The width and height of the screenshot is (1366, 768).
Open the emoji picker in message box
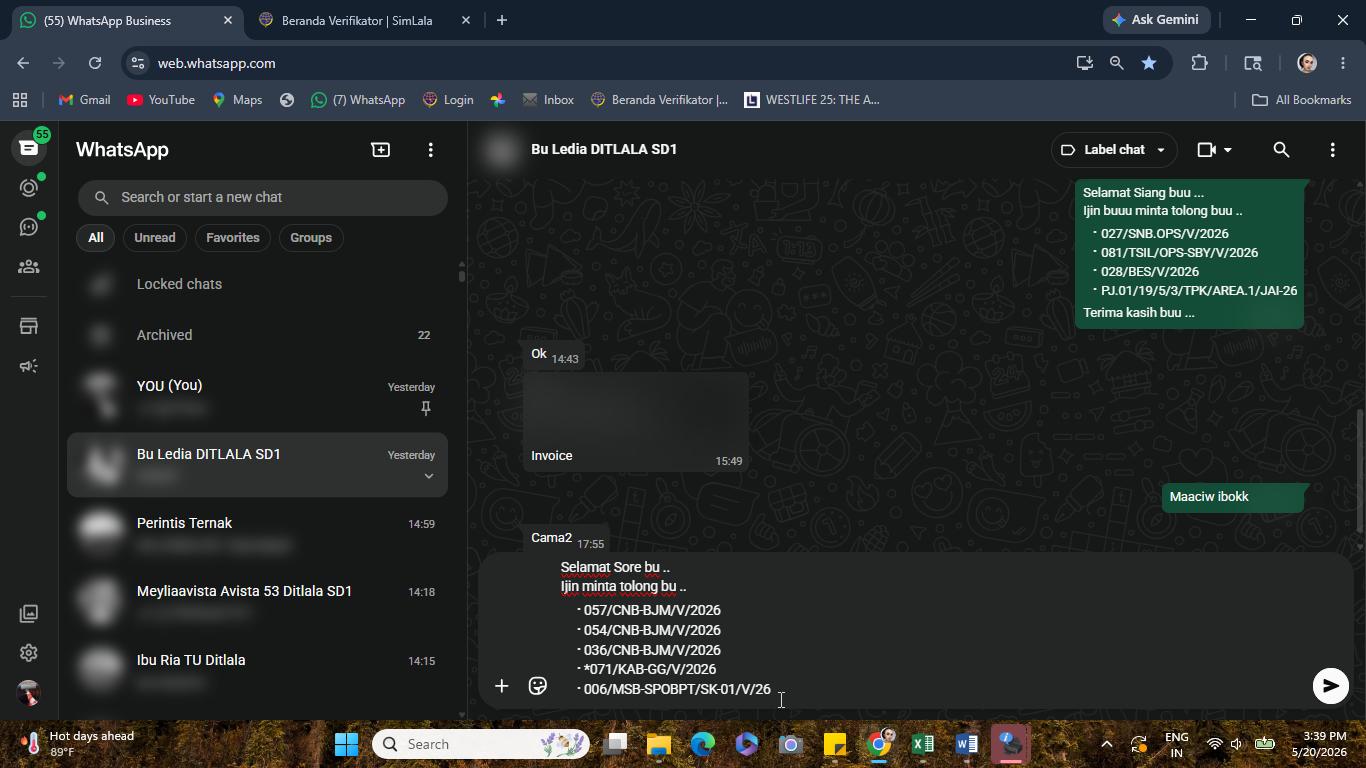click(537, 685)
